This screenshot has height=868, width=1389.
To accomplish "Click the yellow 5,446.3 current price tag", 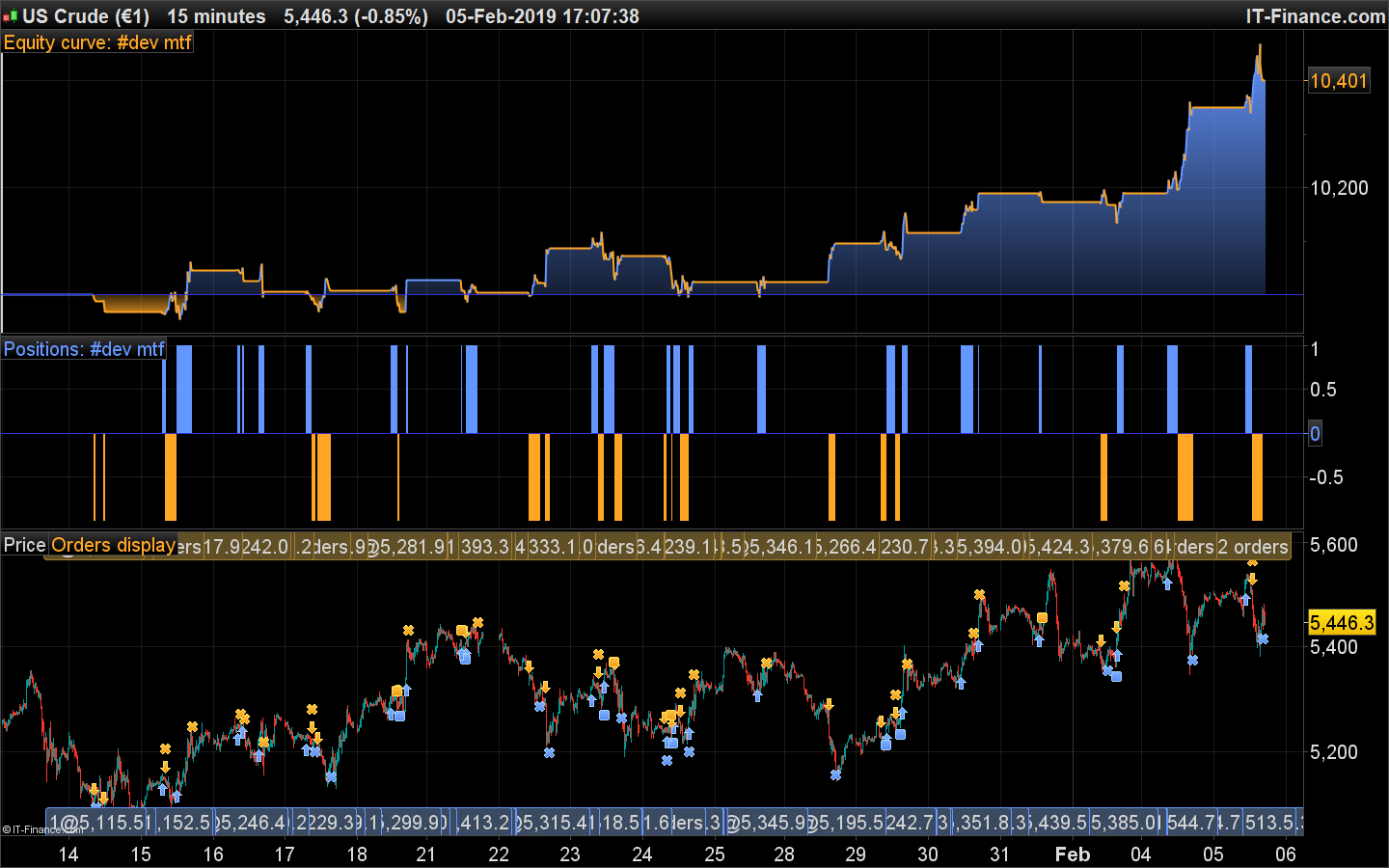I will 1341,623.
